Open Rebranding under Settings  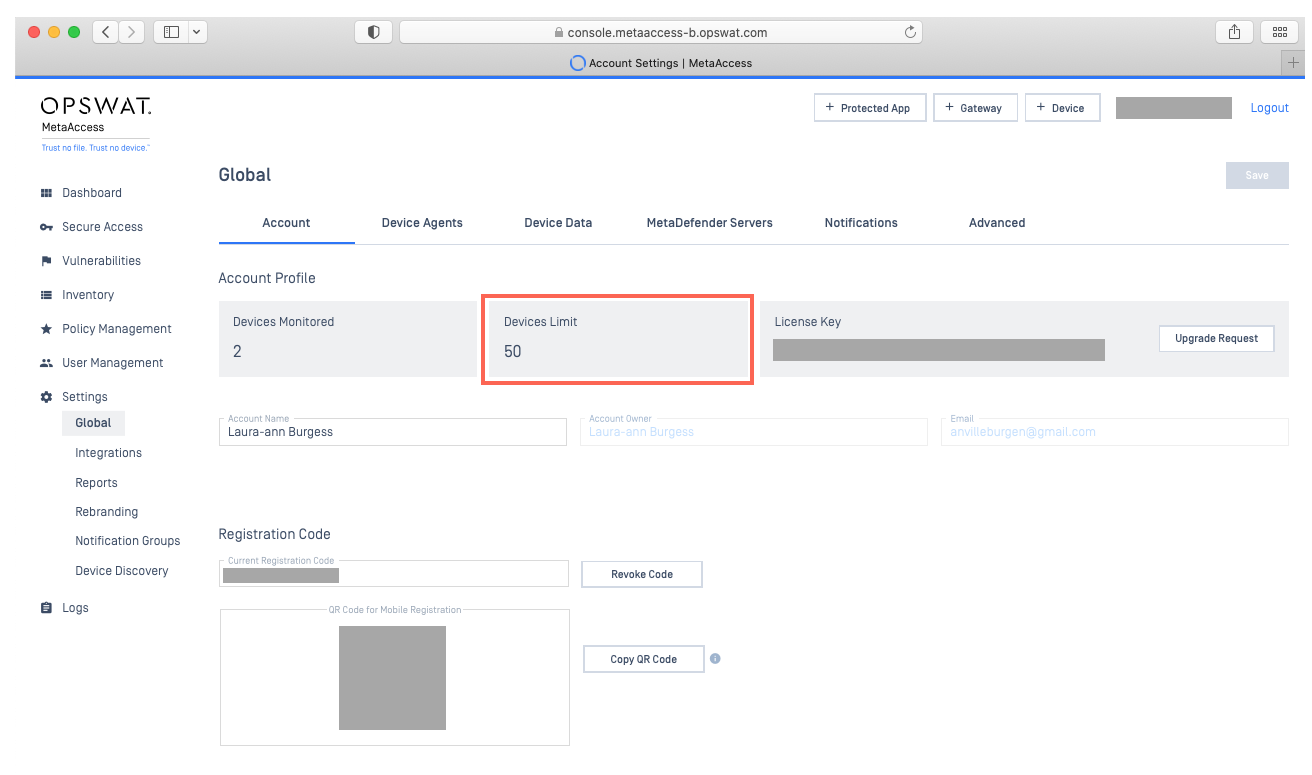(x=106, y=512)
